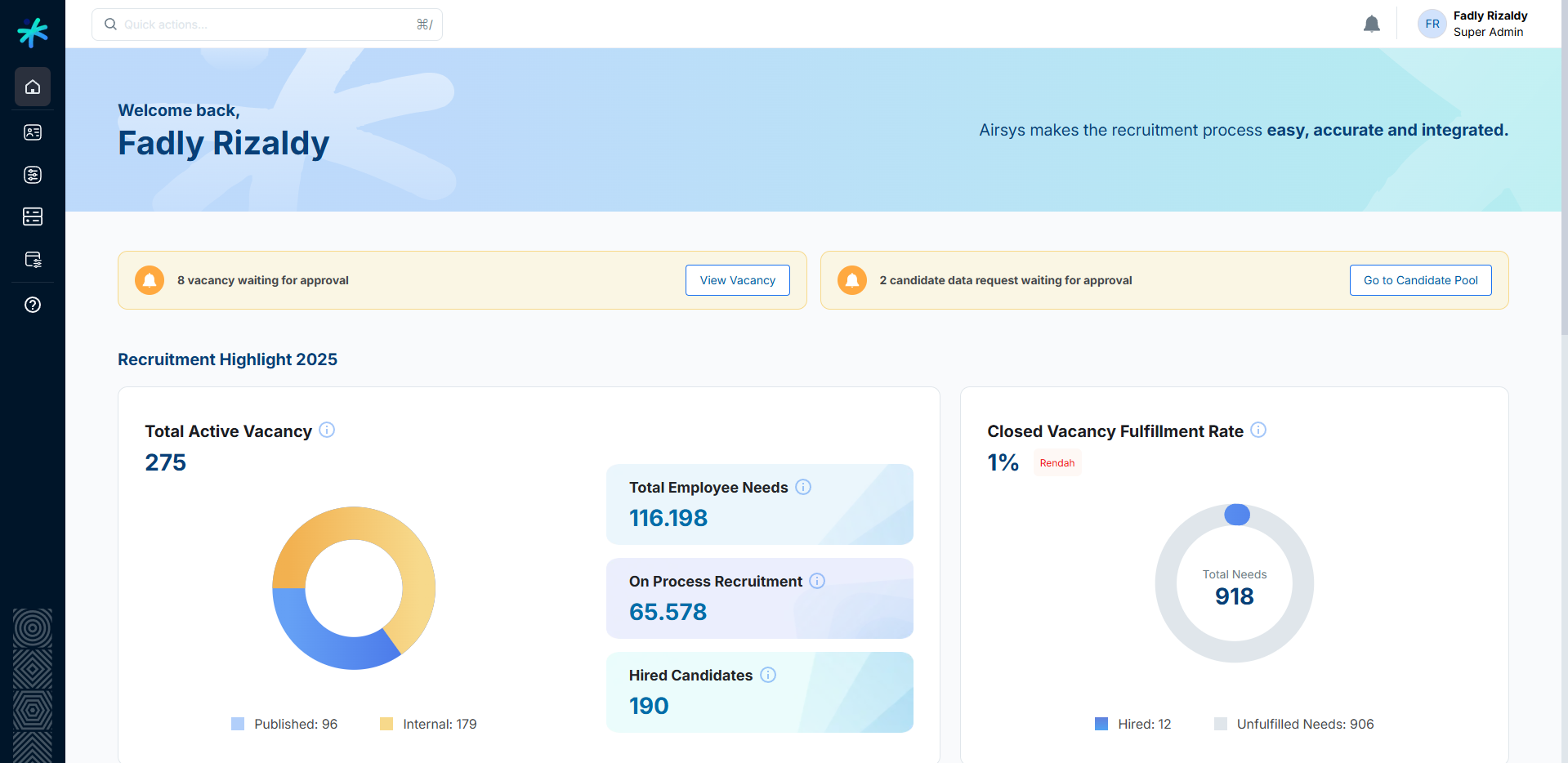This screenshot has width=1568, height=763.
Task: Click the Airsys logo
Action: click(x=33, y=33)
